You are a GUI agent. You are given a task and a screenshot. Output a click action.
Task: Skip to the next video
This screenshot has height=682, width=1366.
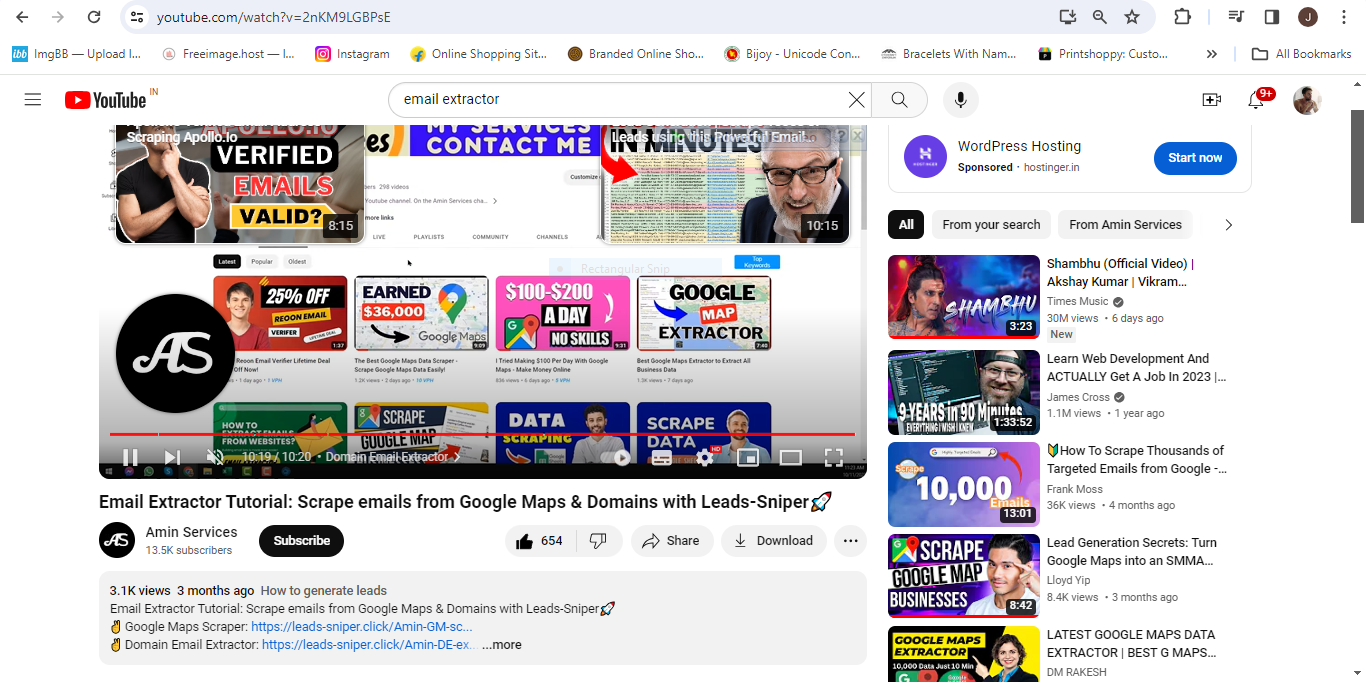(172, 457)
